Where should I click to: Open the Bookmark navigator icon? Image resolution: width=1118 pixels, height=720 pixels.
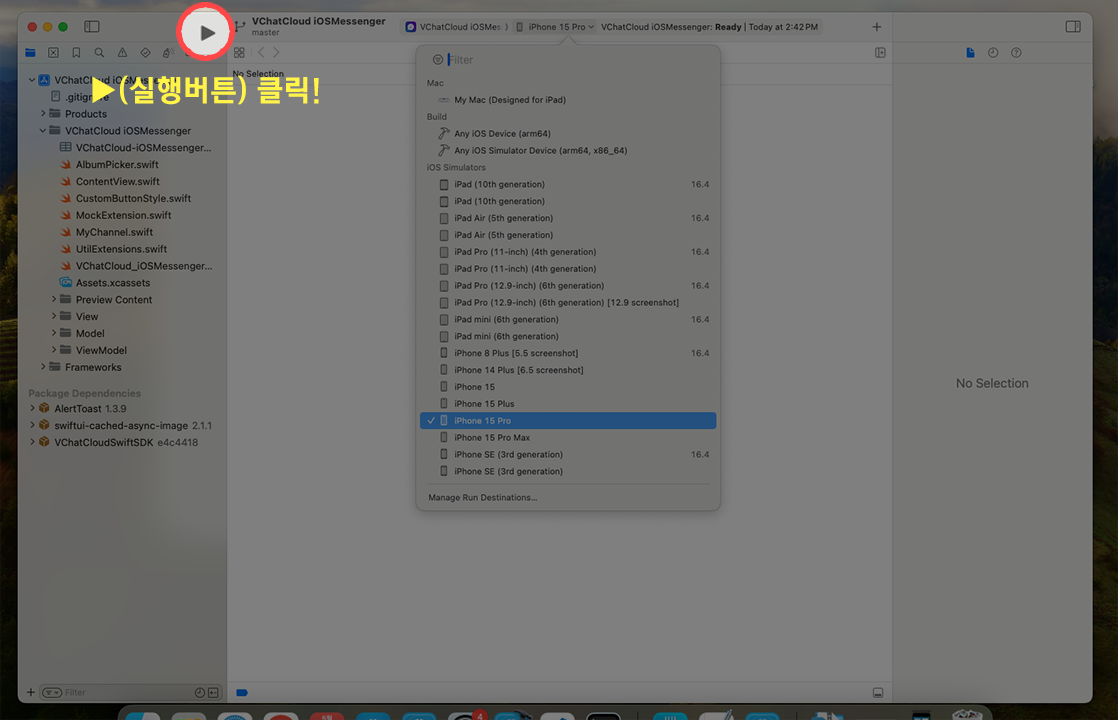click(x=76, y=53)
